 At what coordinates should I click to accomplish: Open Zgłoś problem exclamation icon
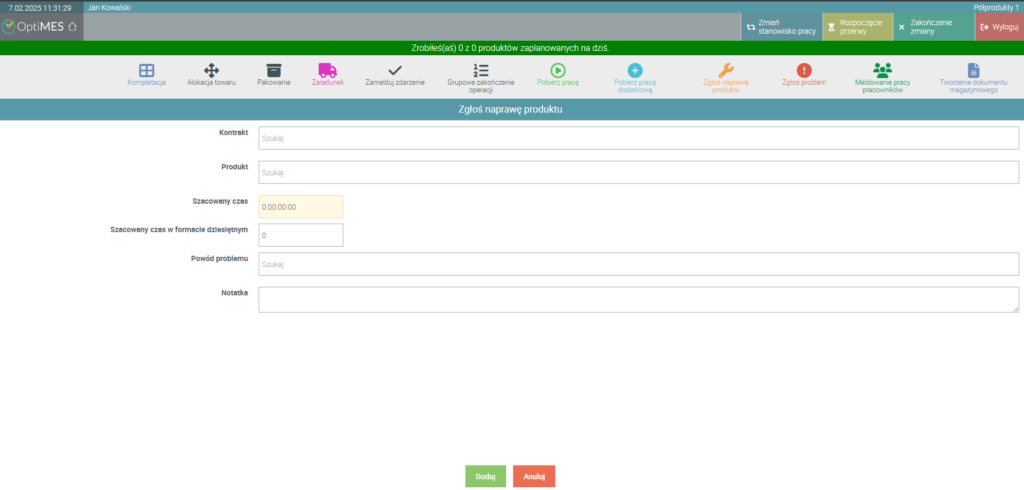804,70
